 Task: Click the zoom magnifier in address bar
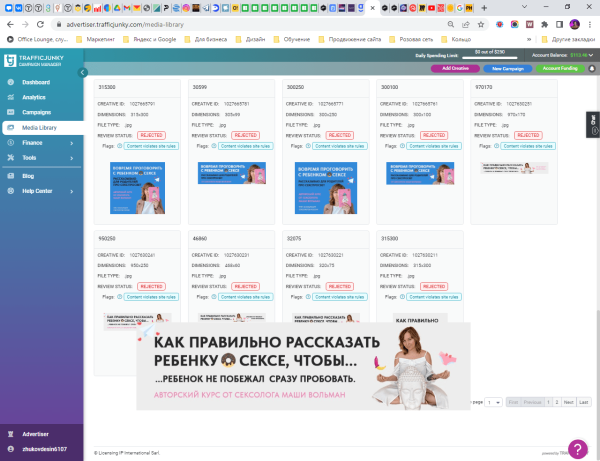pos(451,24)
